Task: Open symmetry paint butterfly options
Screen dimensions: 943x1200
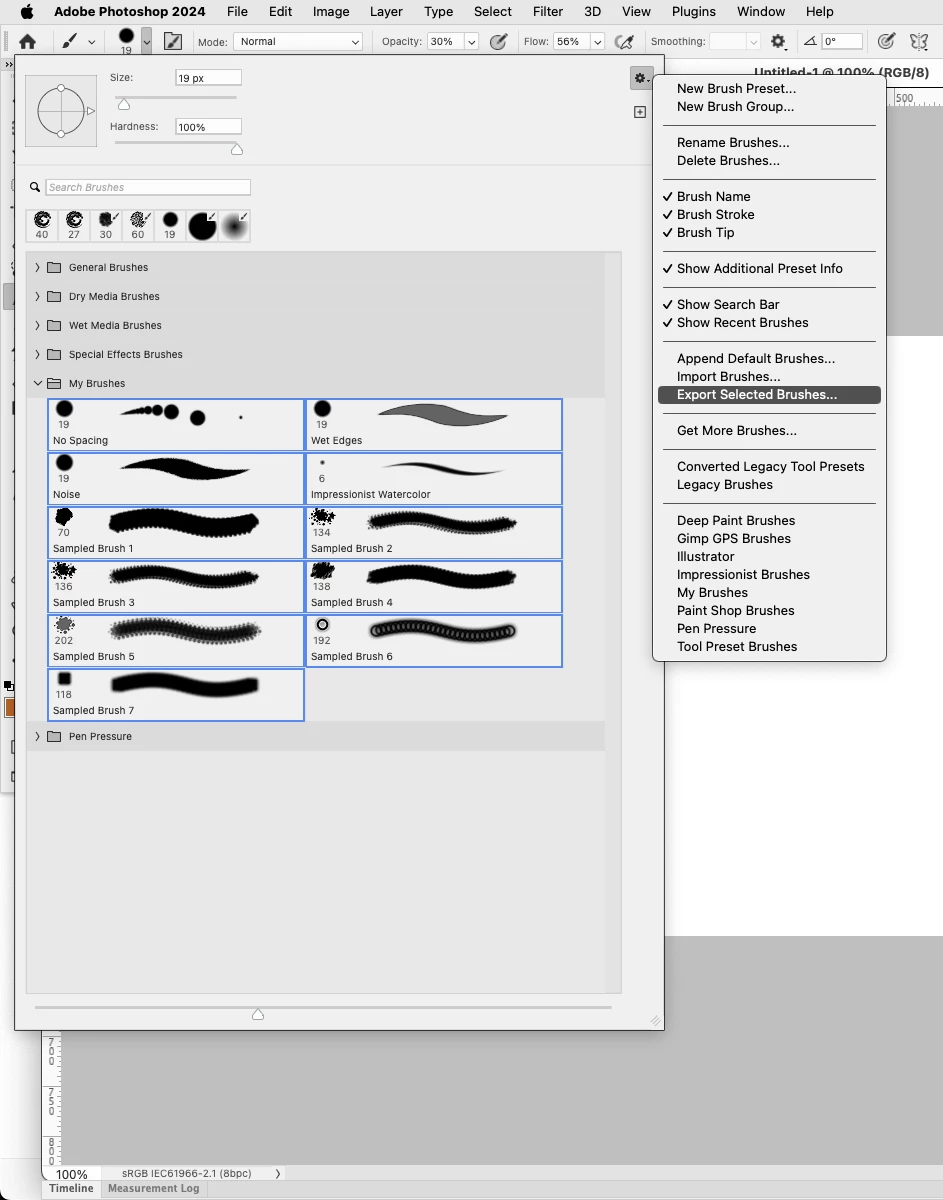Action: 920,42
